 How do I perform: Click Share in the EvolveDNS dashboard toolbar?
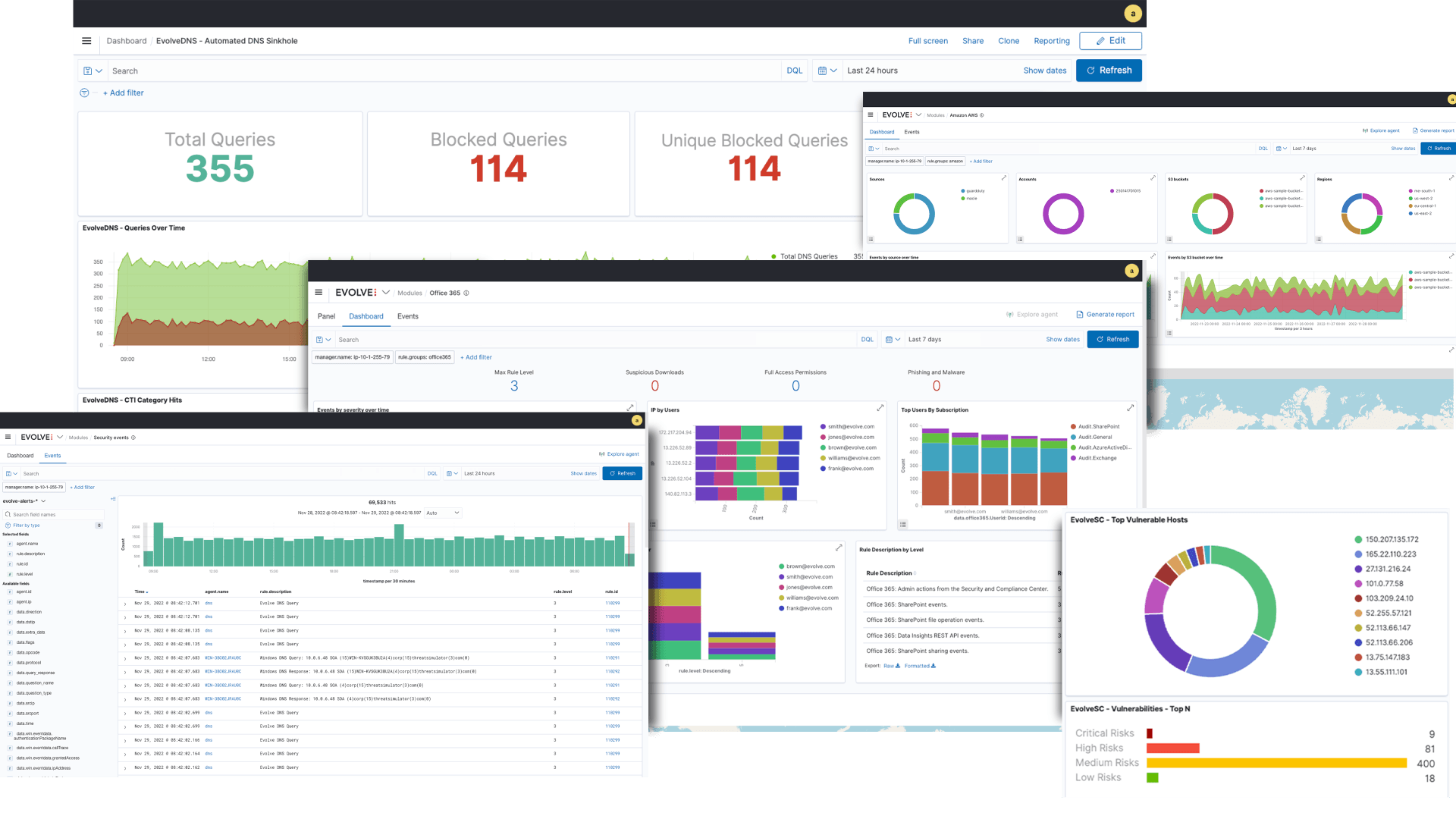point(973,41)
